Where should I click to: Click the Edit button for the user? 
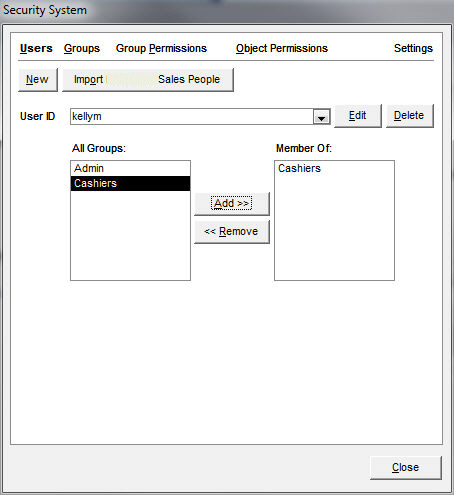pyautogui.click(x=358, y=116)
